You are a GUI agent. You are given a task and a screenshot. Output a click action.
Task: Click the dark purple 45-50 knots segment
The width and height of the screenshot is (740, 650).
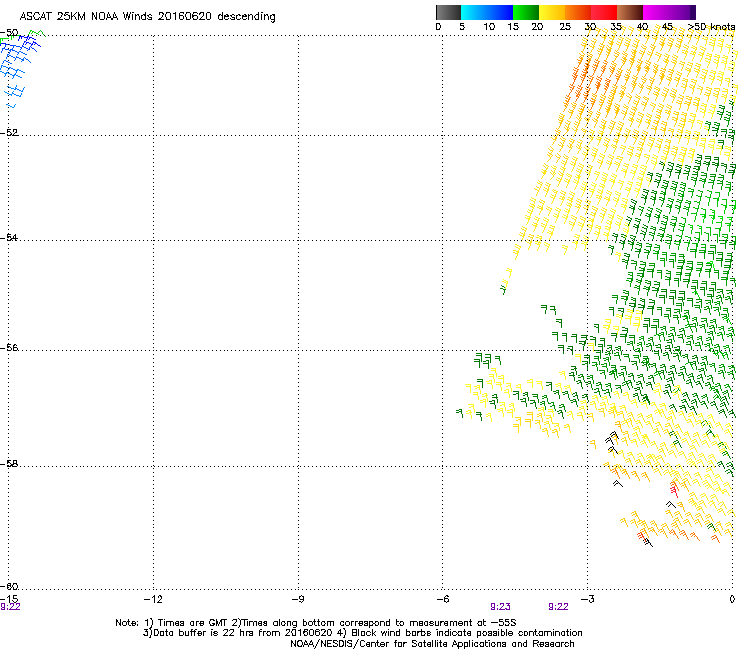click(x=682, y=12)
